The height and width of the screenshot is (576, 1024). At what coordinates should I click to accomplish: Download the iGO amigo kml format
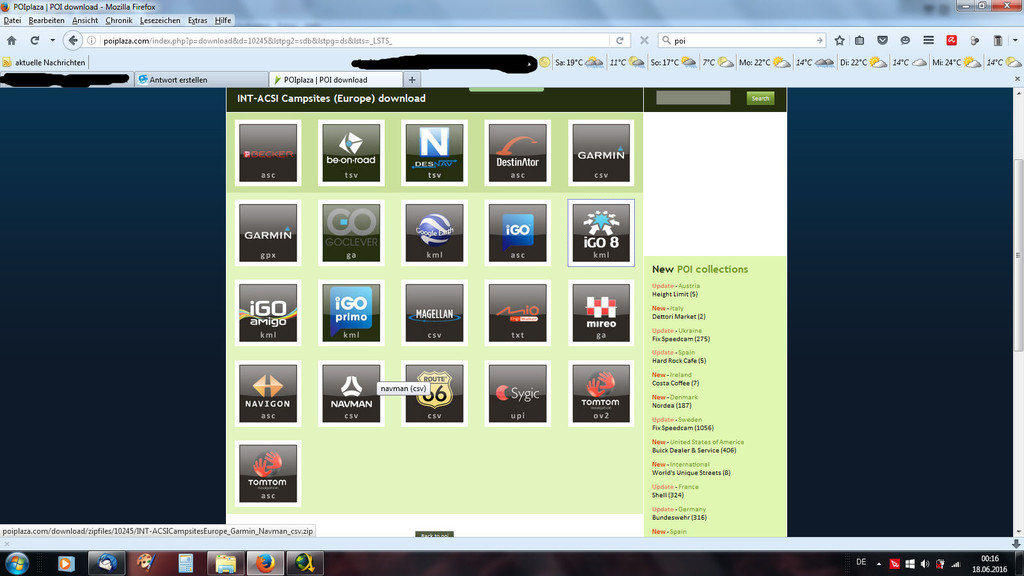click(268, 313)
